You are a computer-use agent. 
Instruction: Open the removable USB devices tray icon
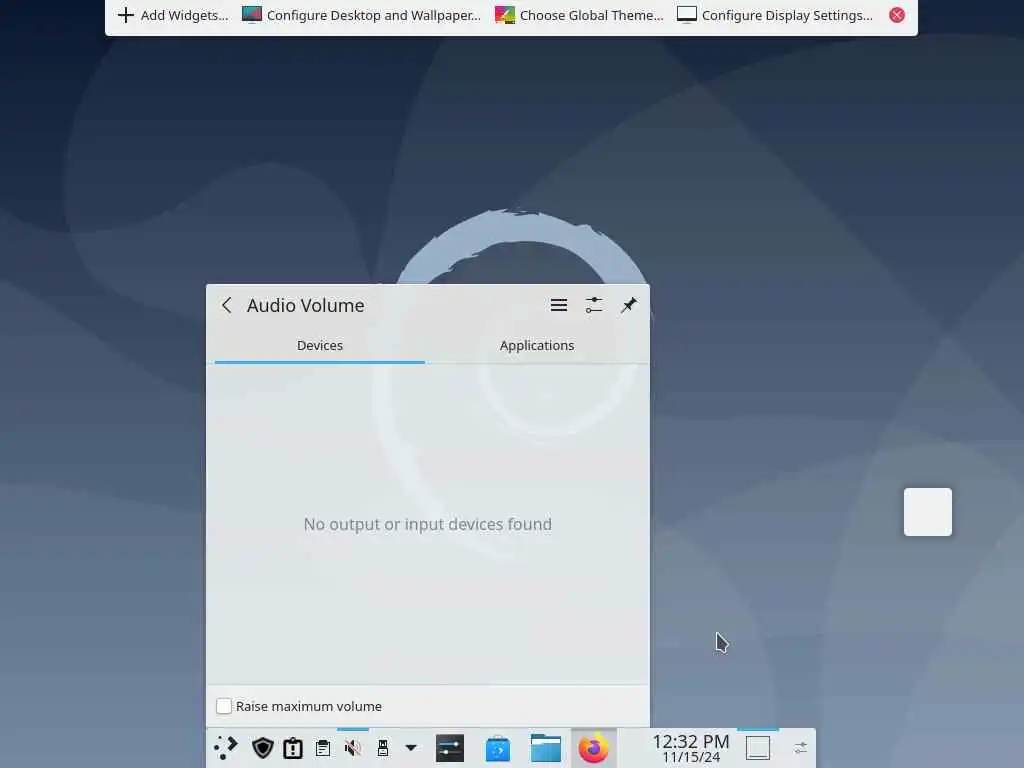click(x=383, y=748)
